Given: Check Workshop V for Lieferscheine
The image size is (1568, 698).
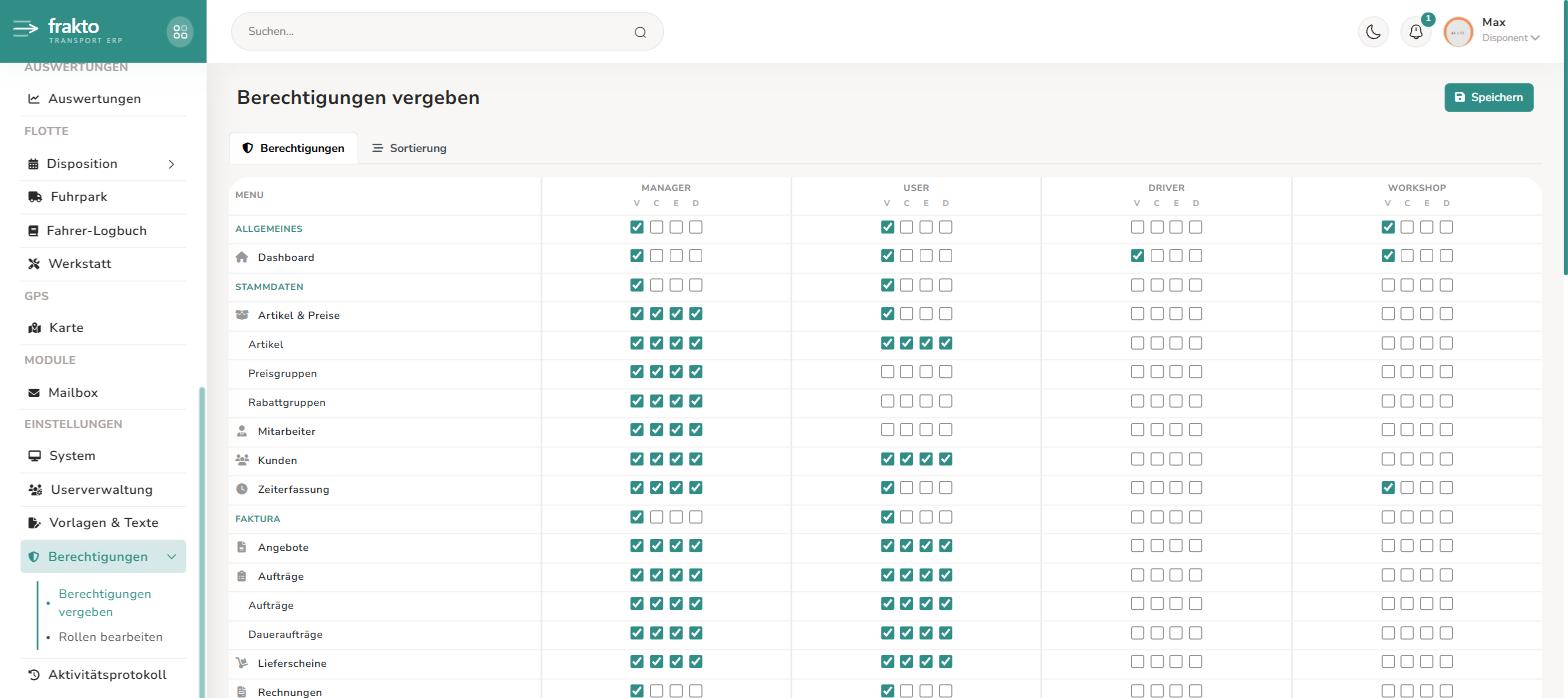Looking at the screenshot, I should (x=1388, y=662).
